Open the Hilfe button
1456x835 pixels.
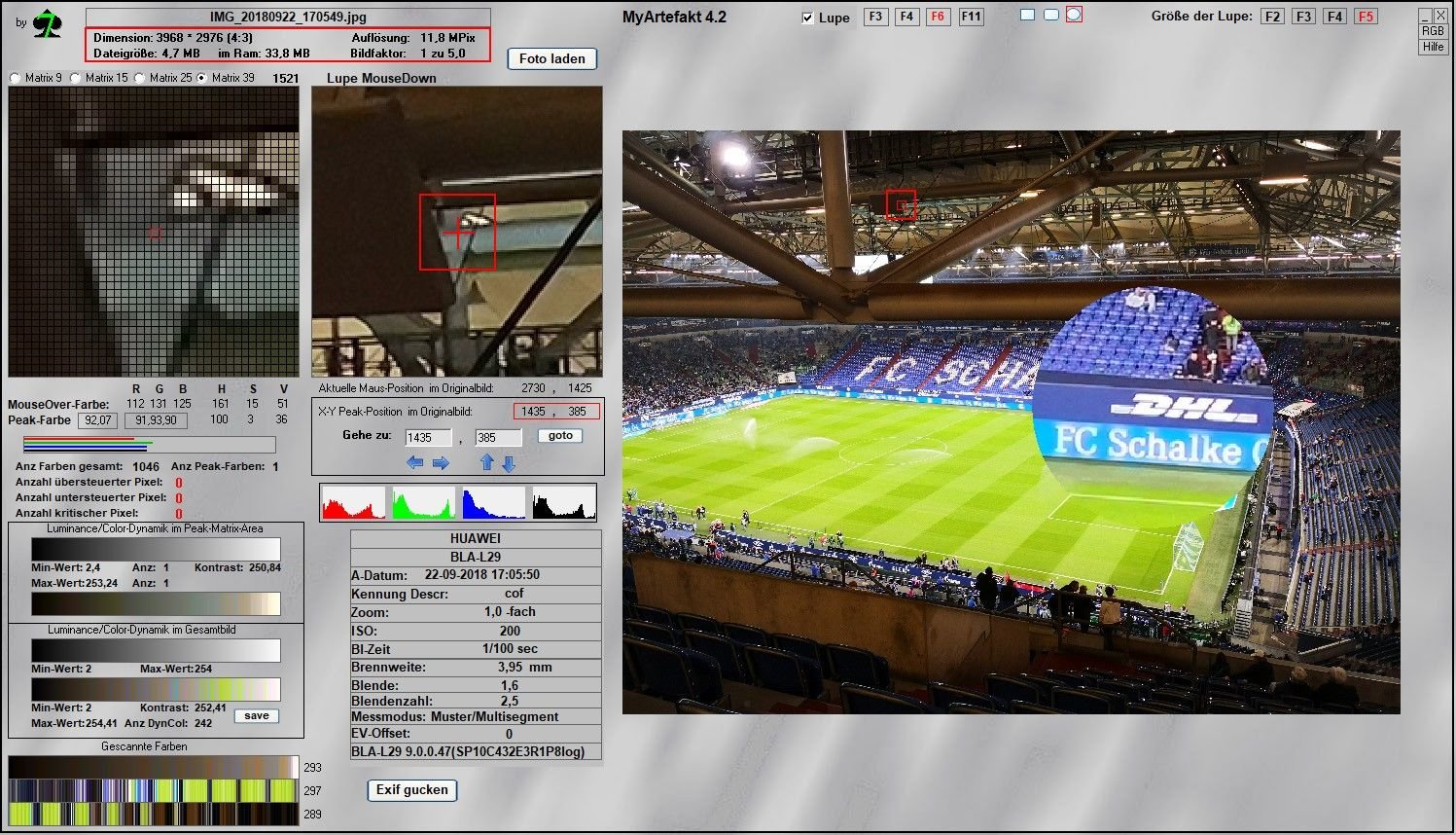(1433, 47)
